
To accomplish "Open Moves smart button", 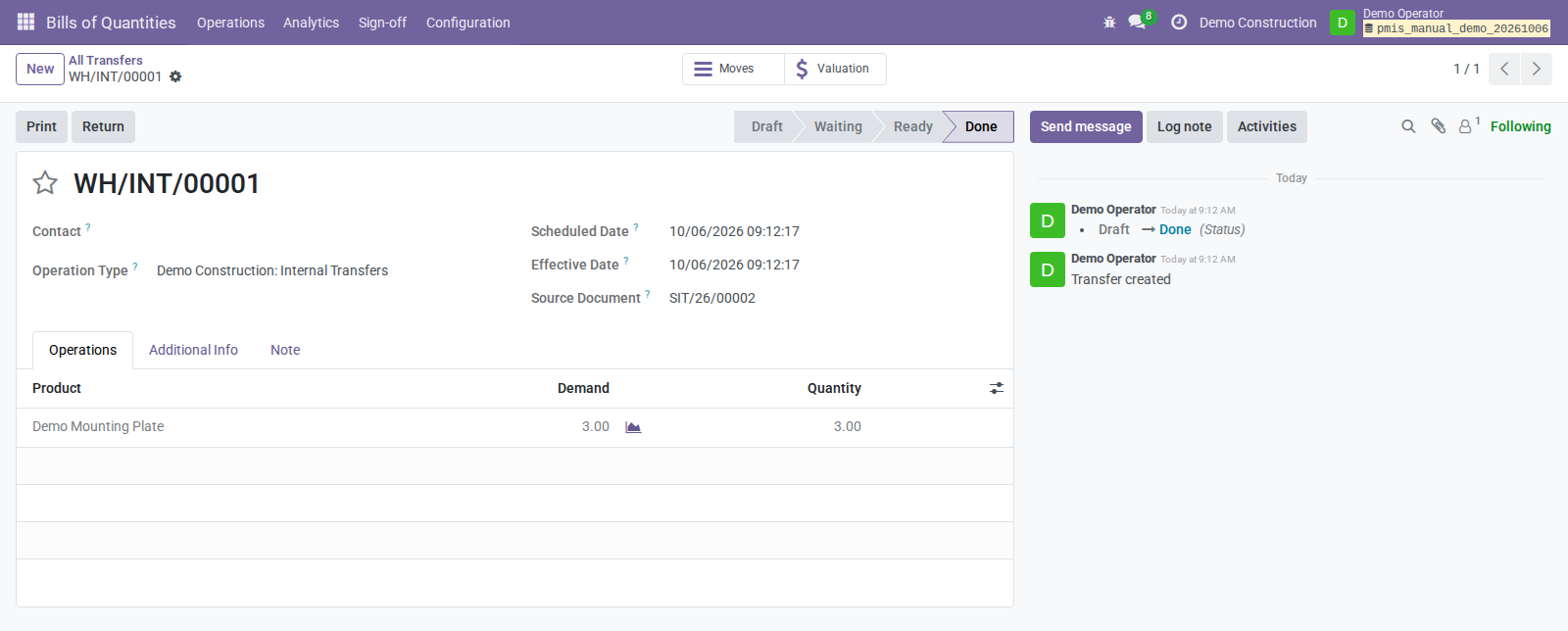I will click(x=733, y=69).
